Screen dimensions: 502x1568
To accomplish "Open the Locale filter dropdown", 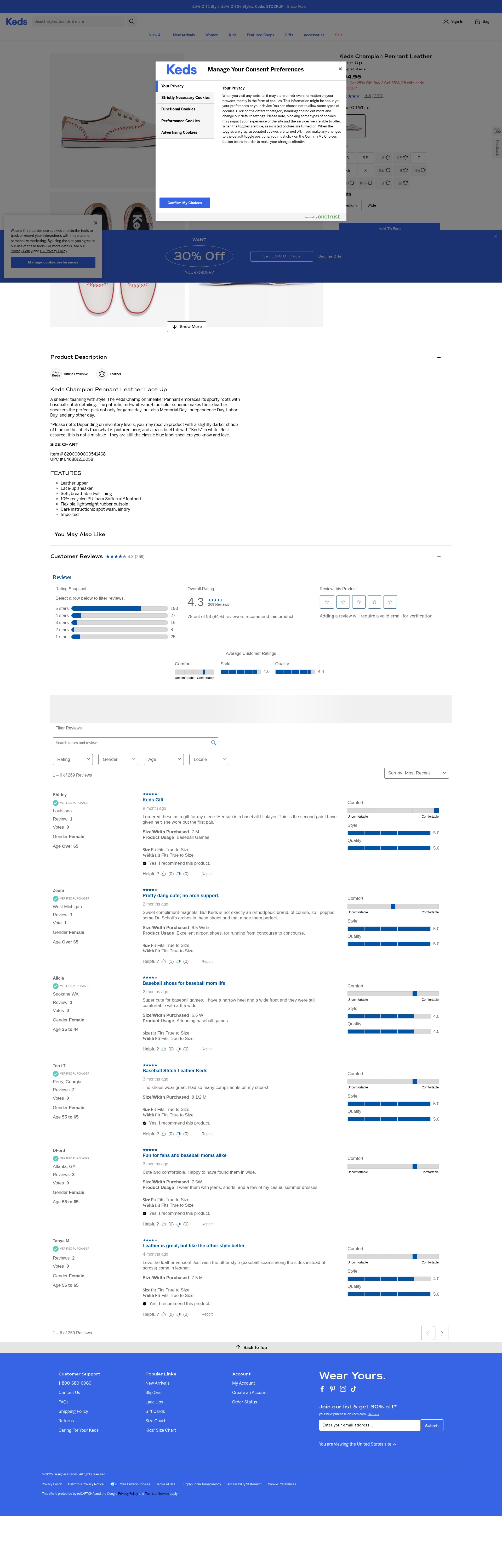I will (x=209, y=759).
